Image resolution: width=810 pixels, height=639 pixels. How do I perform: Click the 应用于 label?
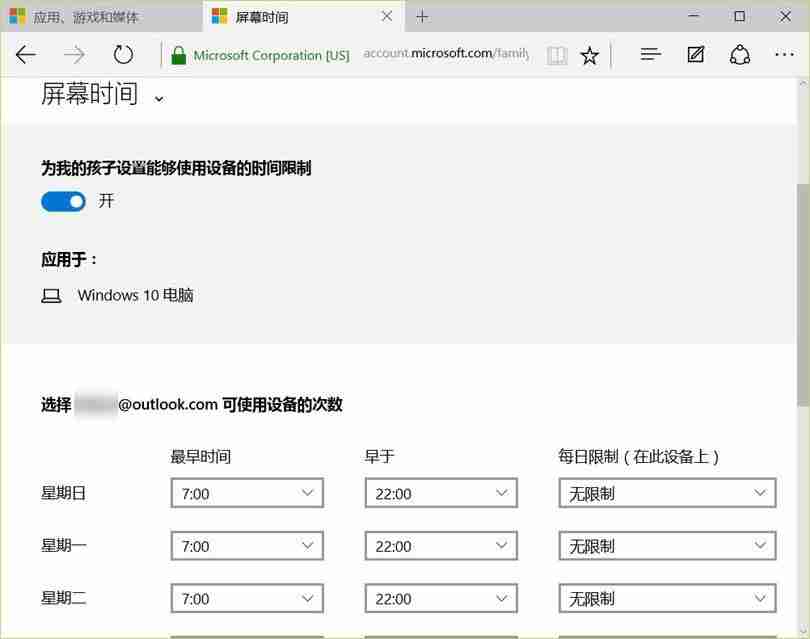click(69, 259)
